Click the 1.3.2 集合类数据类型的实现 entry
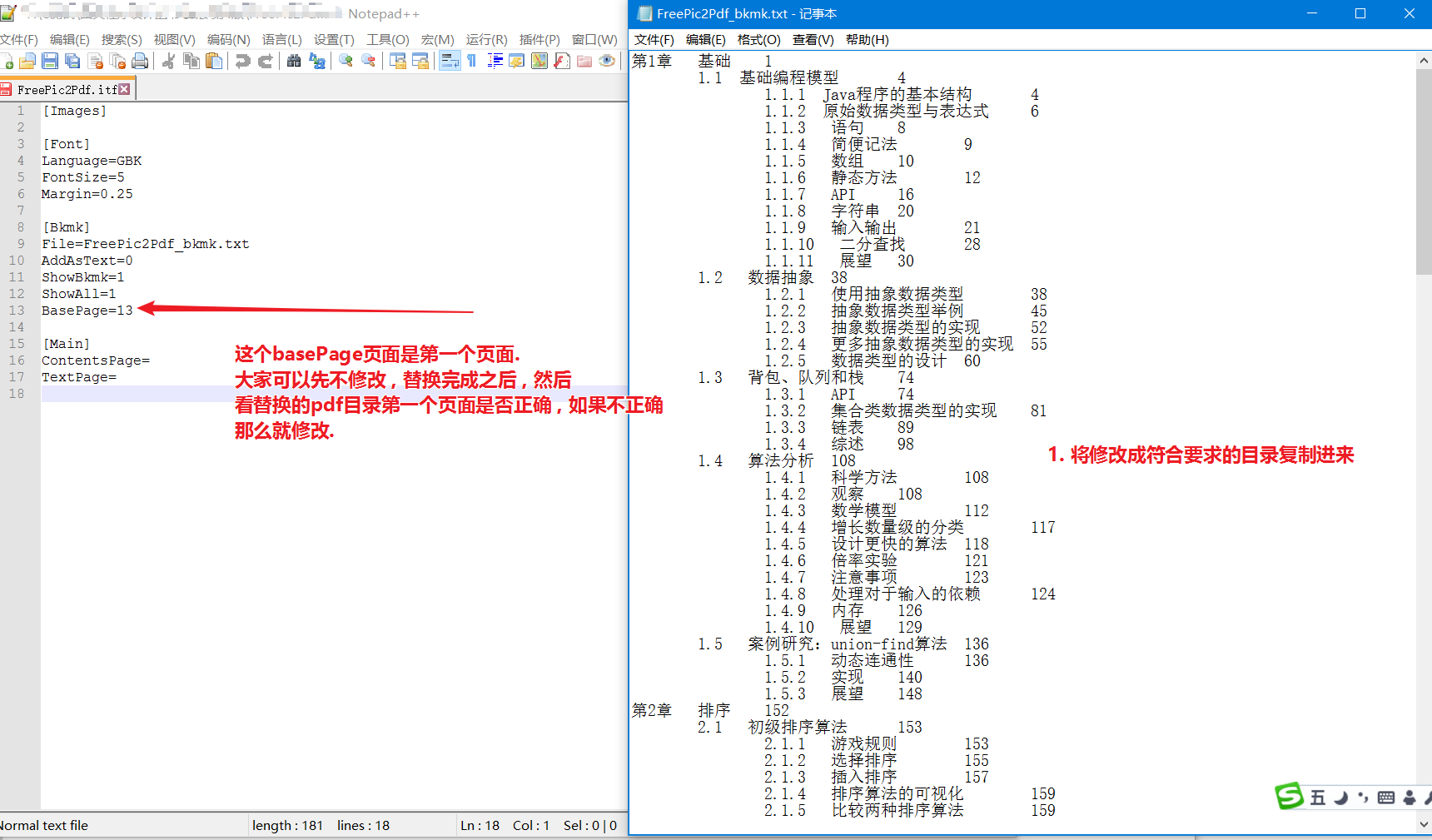Viewport: 1432px width, 840px height. [x=905, y=410]
